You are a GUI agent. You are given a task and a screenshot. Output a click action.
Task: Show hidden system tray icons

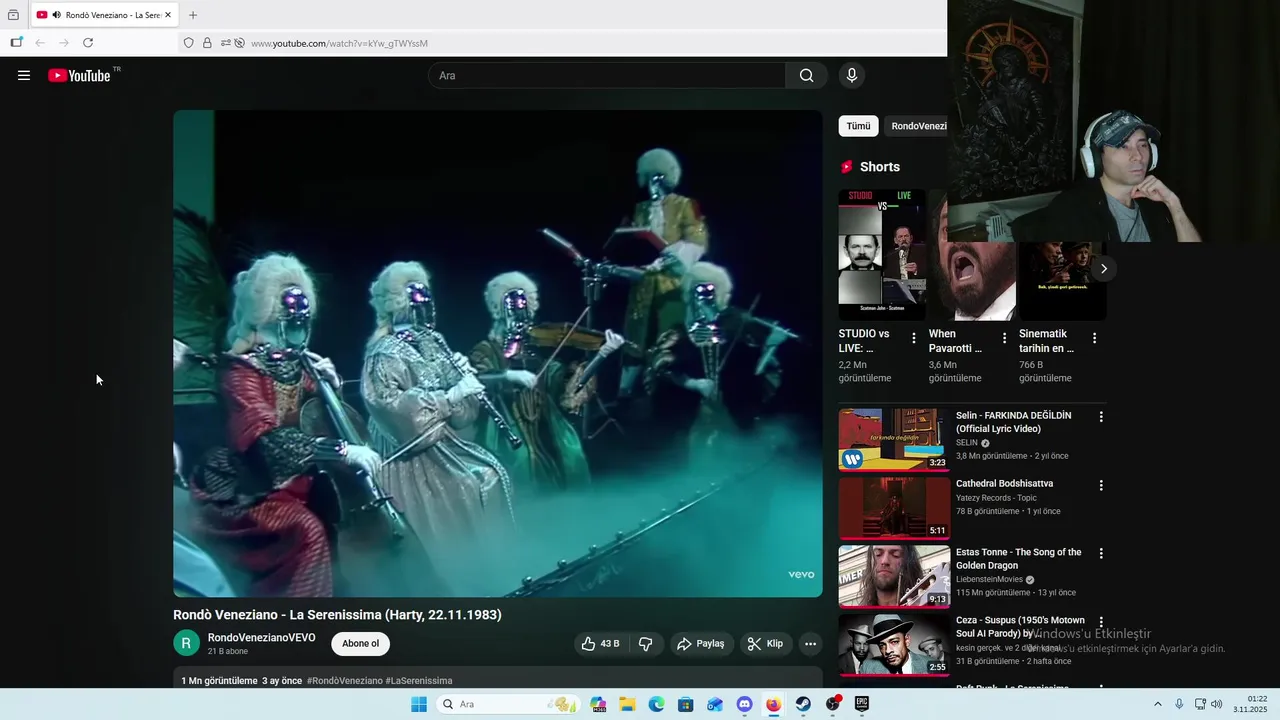click(x=1158, y=704)
